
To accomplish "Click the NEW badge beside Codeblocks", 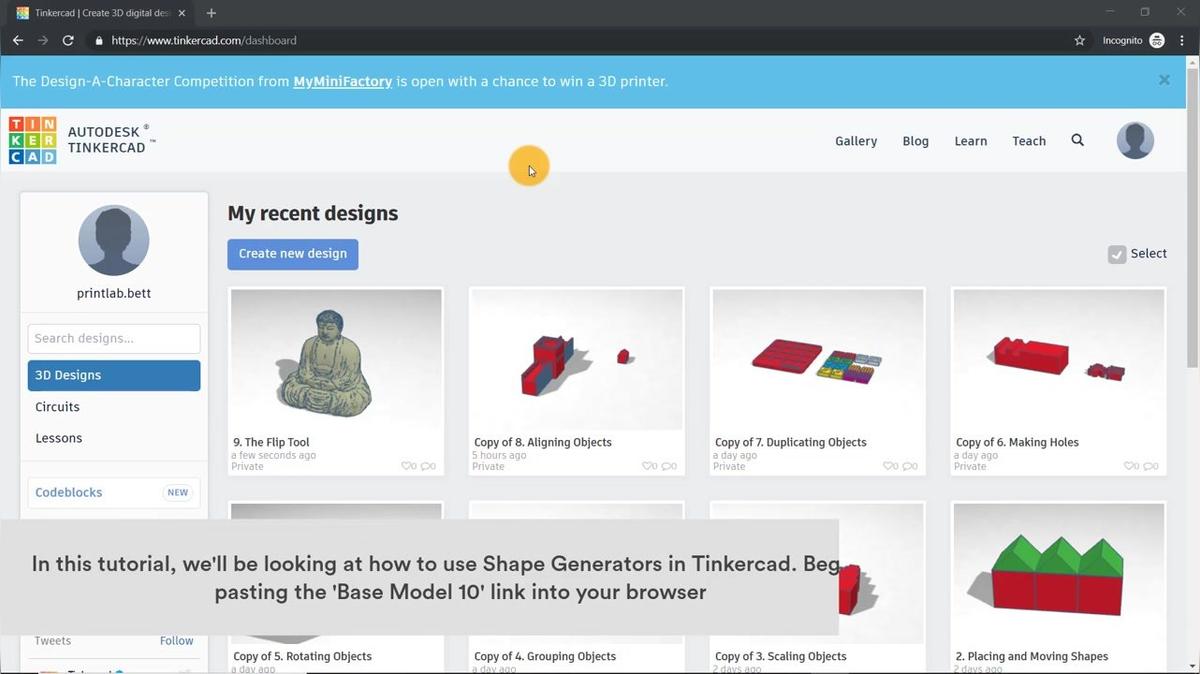I will [177, 493].
